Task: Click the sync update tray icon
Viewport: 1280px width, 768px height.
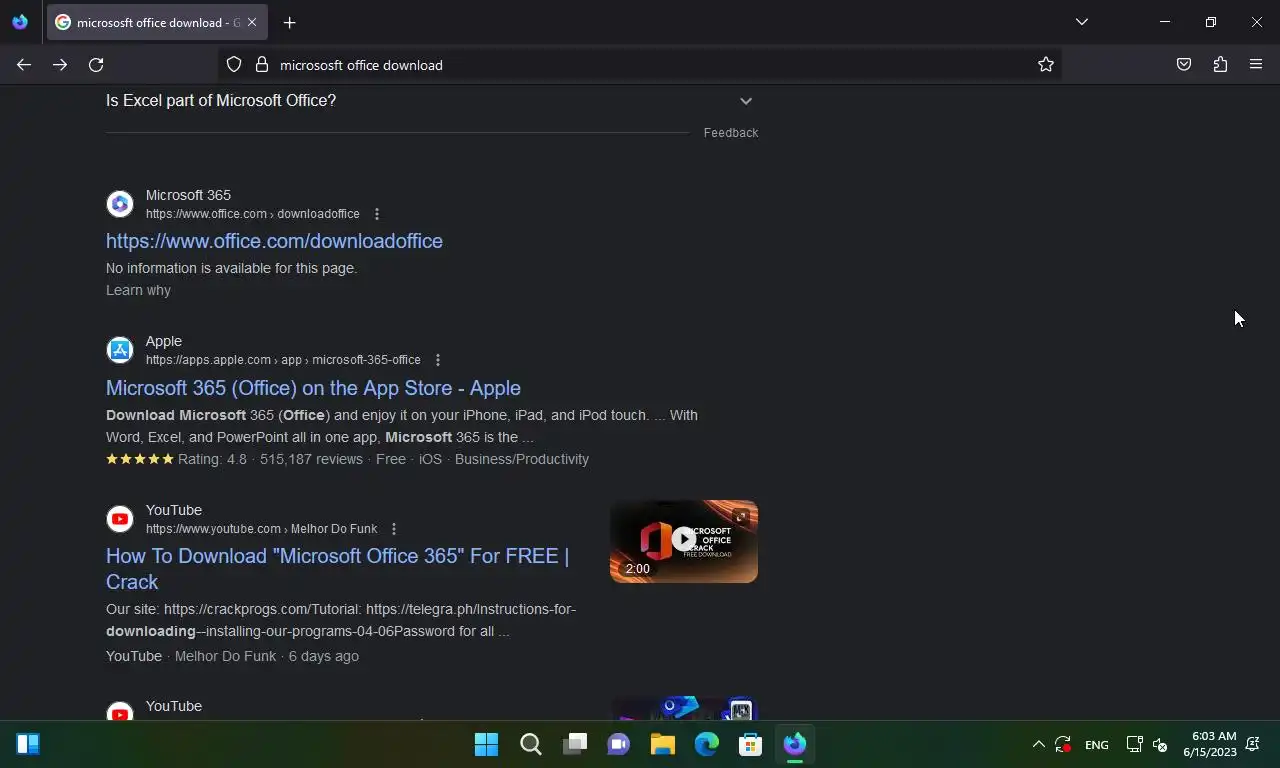Action: click(1063, 744)
